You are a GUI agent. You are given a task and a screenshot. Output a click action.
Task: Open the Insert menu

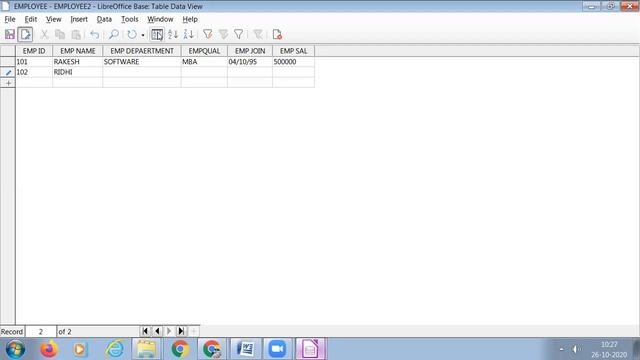tap(79, 19)
